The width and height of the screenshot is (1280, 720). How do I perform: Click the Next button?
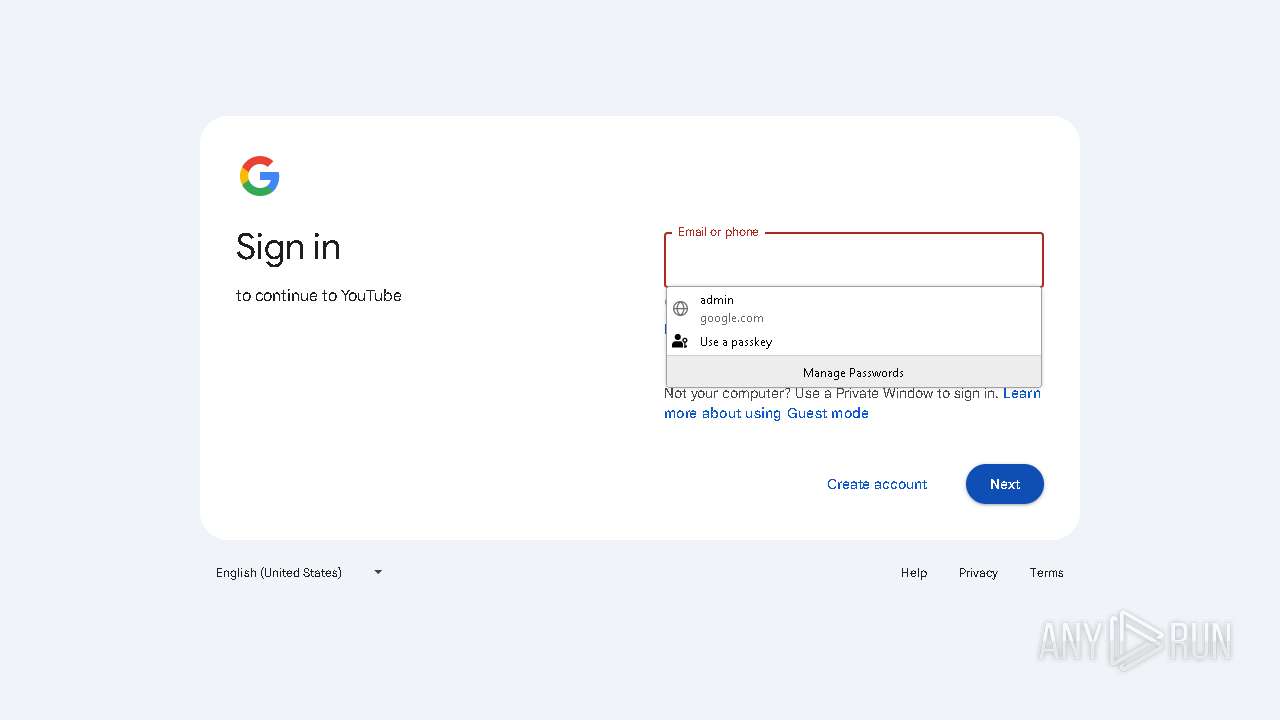click(x=1005, y=484)
